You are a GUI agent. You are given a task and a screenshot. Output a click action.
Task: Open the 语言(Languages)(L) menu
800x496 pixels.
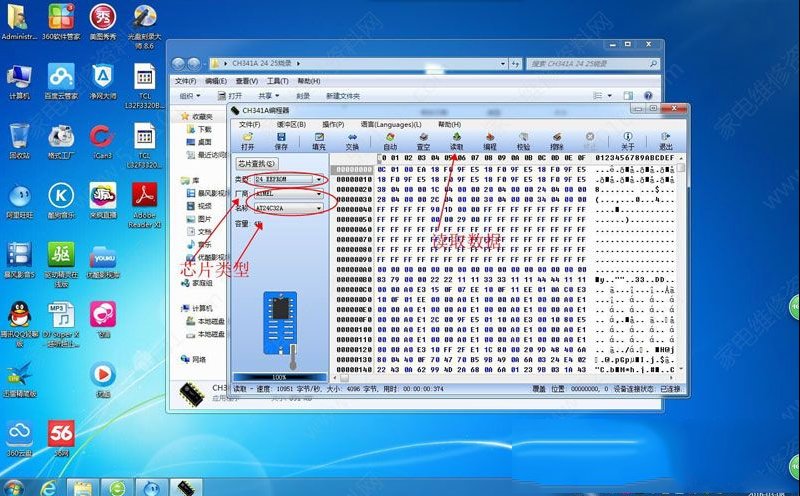tap(391, 125)
